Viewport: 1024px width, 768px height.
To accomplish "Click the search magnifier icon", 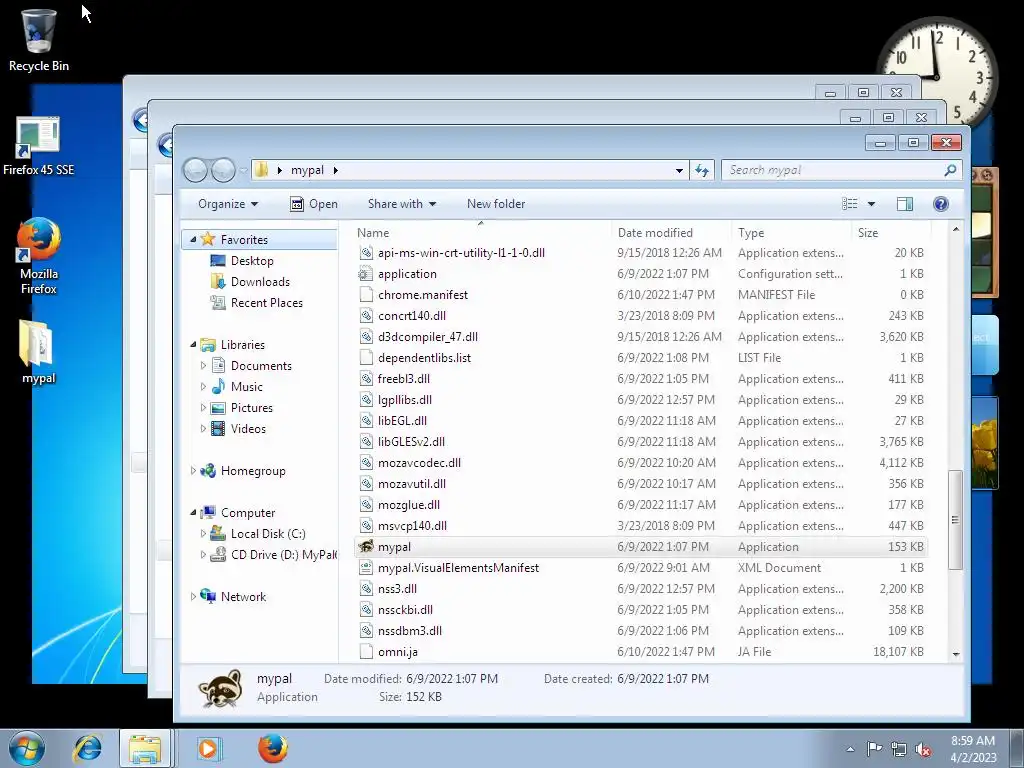I will (x=950, y=170).
